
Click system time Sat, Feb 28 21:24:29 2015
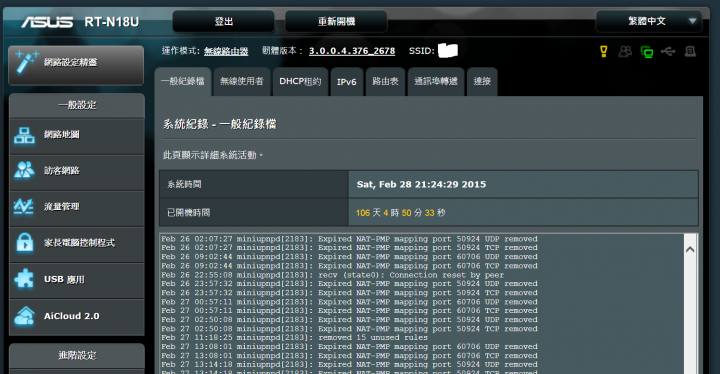click(x=421, y=184)
